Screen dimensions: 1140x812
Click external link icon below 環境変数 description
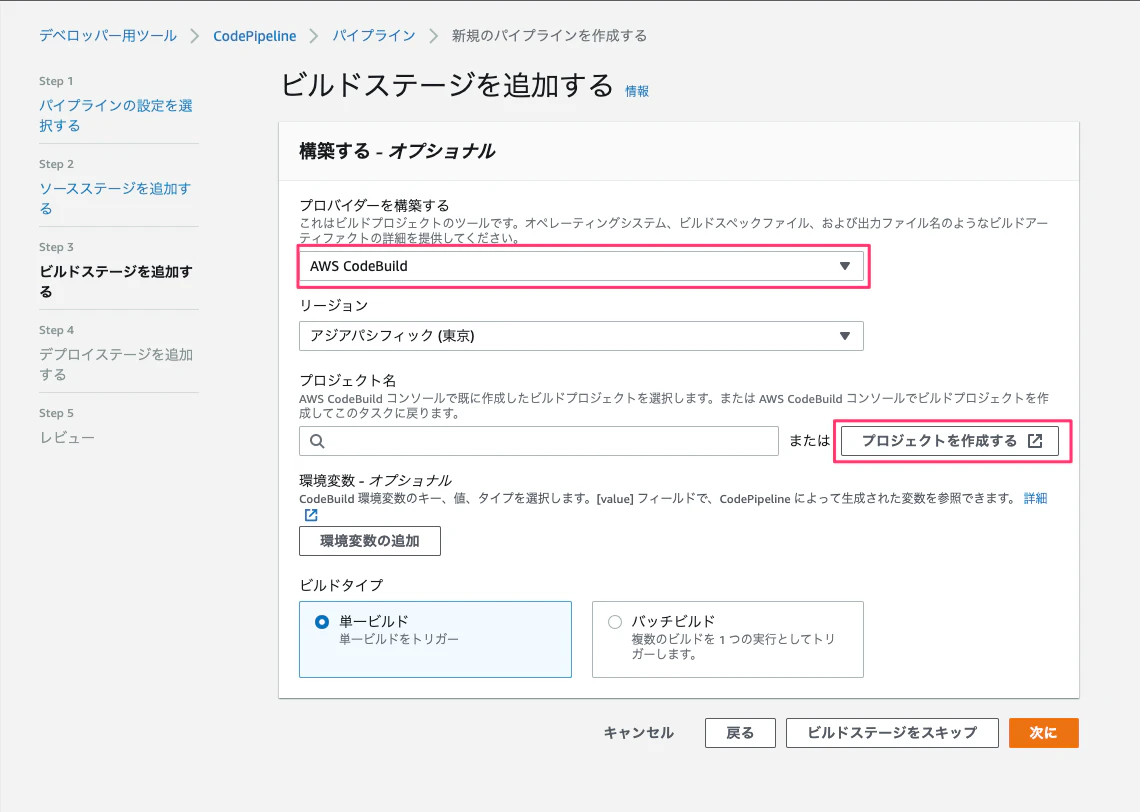click(311, 515)
